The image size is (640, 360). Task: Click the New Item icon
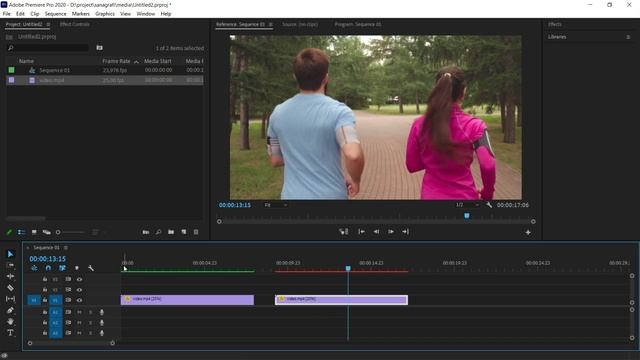point(184,232)
